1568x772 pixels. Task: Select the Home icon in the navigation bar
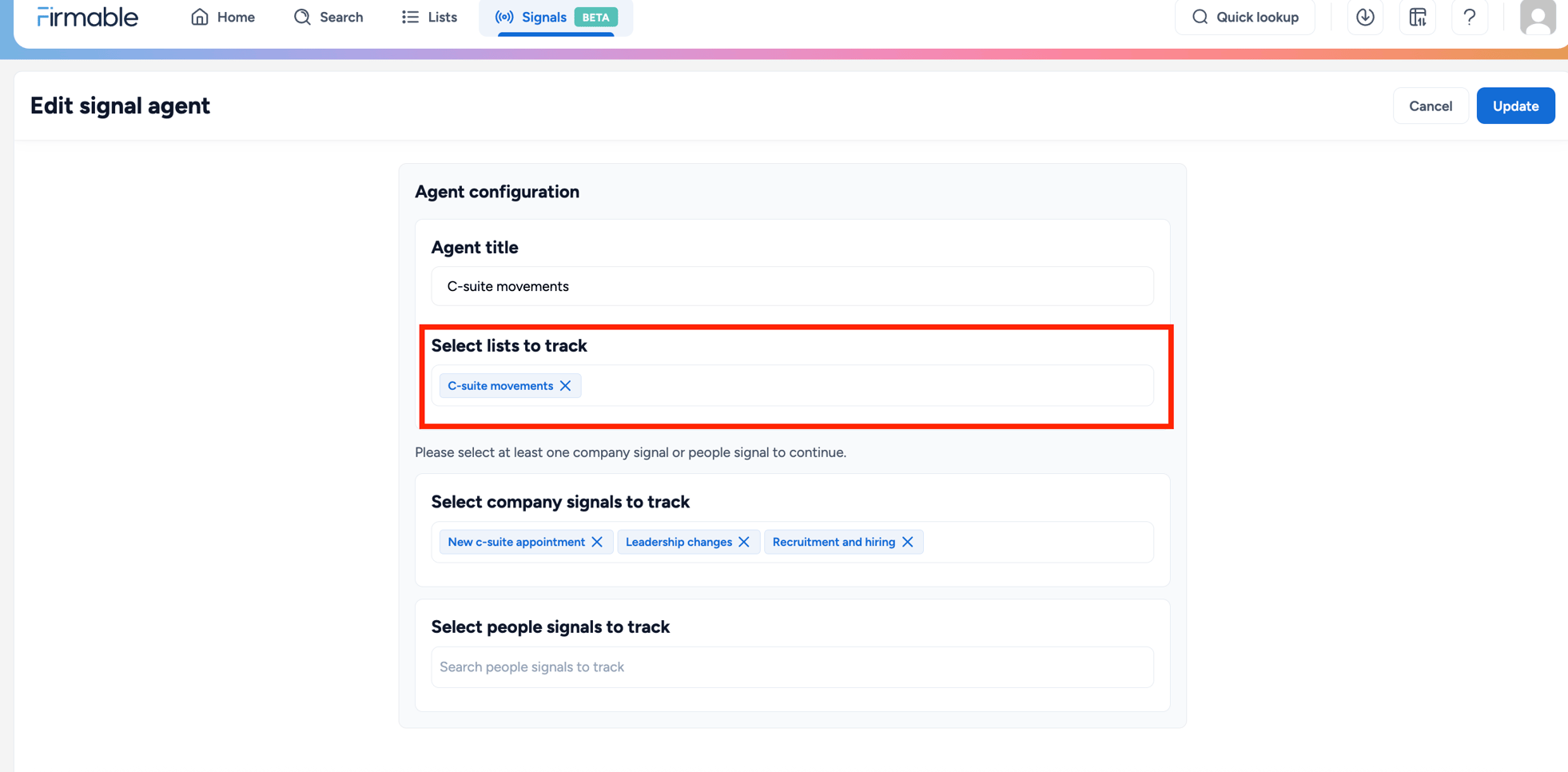point(200,17)
